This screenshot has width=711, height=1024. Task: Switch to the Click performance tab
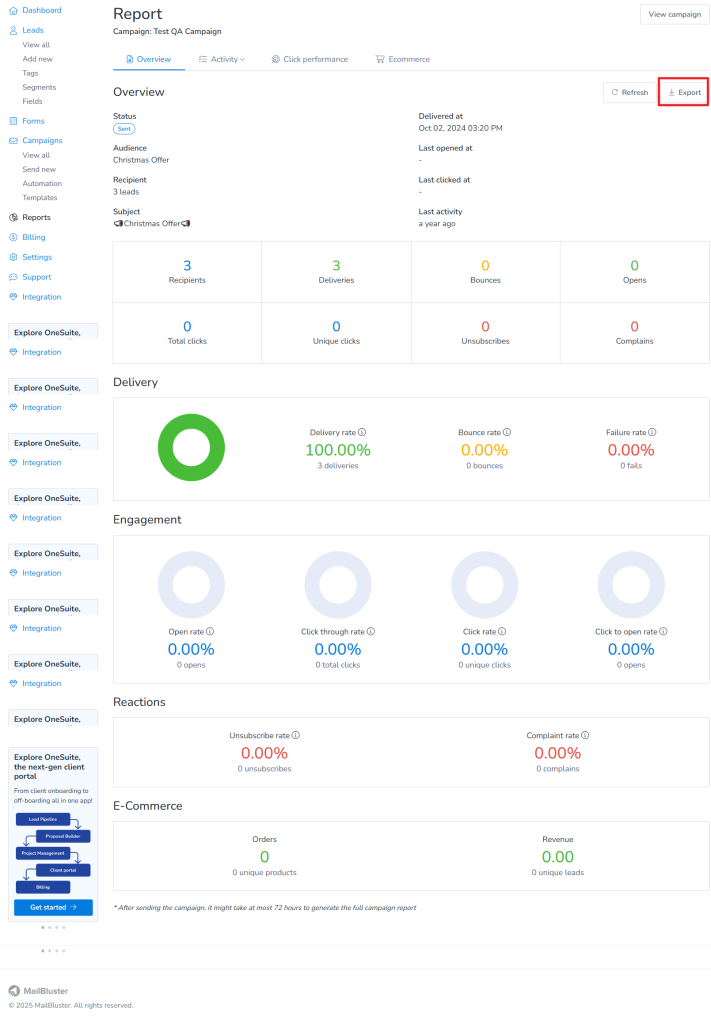(309, 59)
